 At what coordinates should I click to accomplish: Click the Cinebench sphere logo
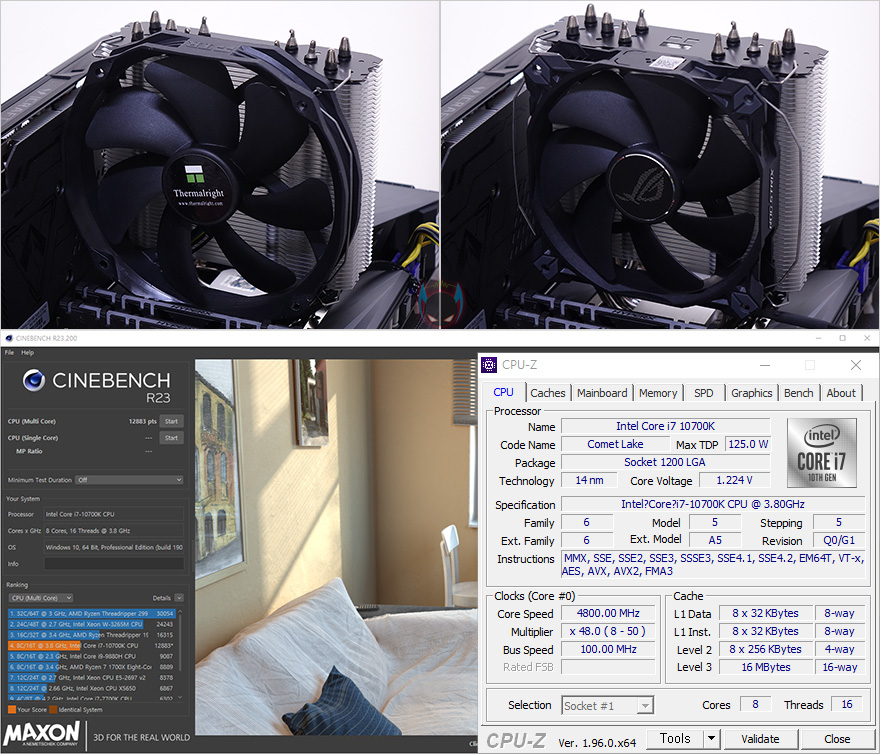pos(34,380)
